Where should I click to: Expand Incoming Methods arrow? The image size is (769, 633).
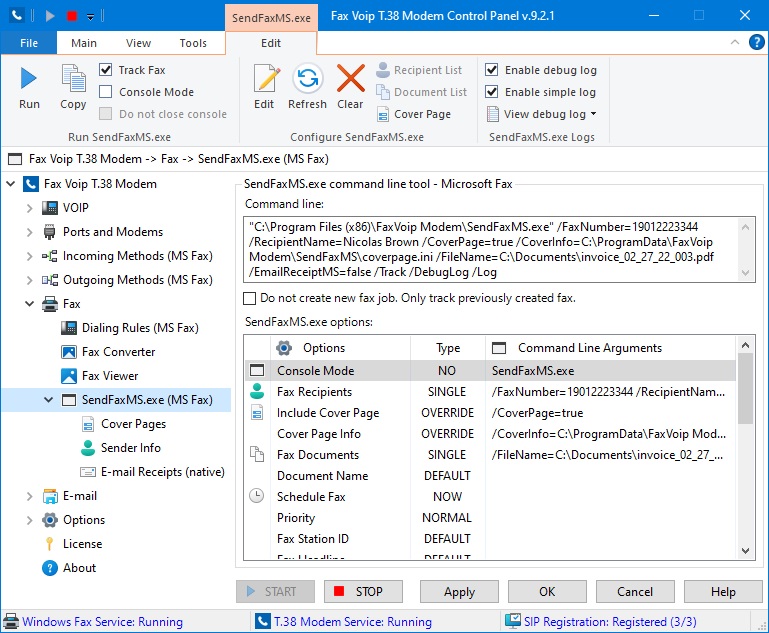tap(29, 256)
